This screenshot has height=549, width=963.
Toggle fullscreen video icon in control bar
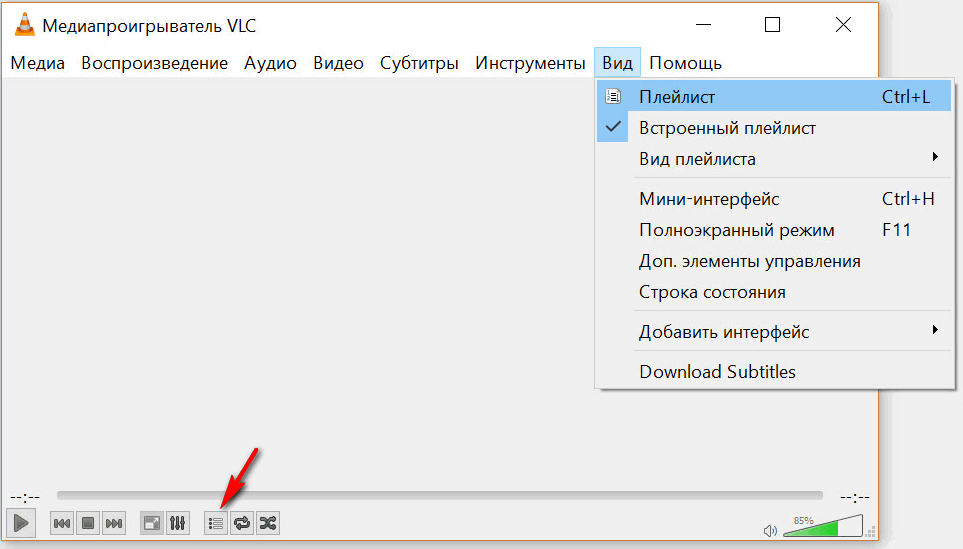pyautogui.click(x=152, y=523)
